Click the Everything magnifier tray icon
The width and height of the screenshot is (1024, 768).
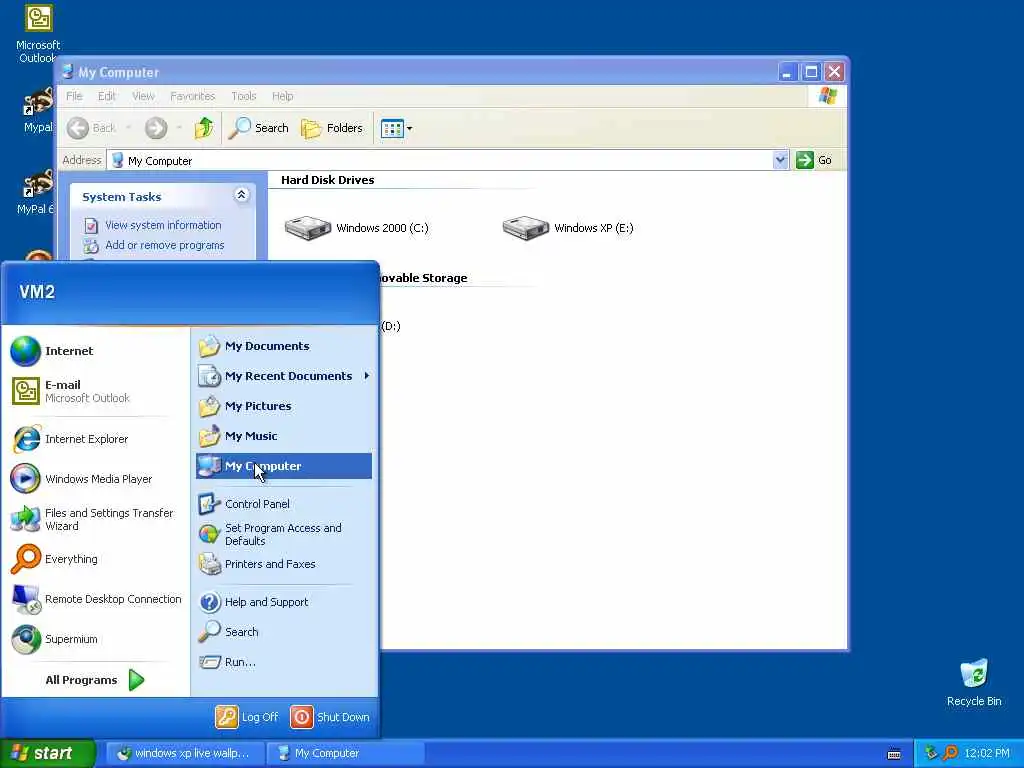coord(950,753)
